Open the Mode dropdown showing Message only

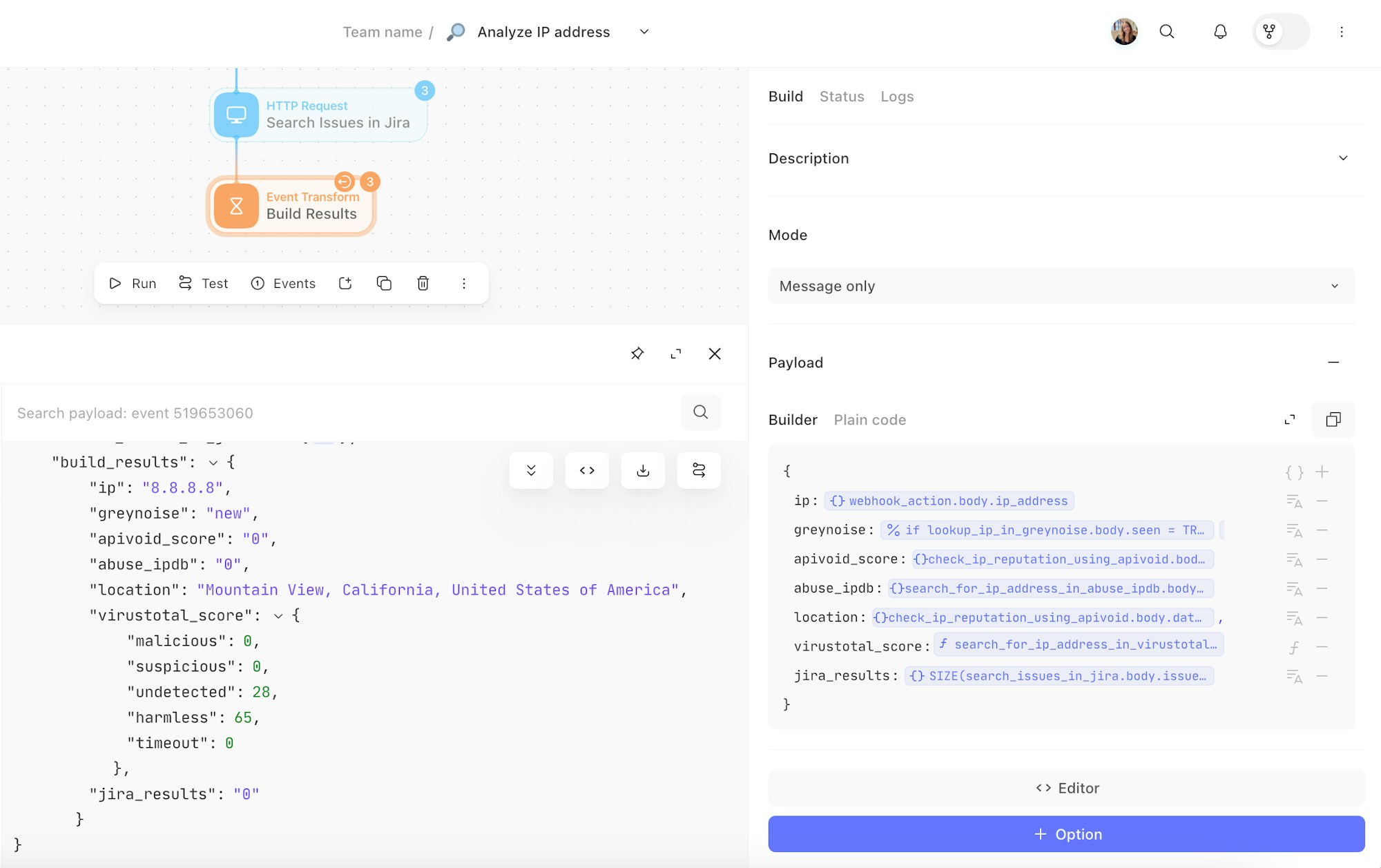(1061, 286)
